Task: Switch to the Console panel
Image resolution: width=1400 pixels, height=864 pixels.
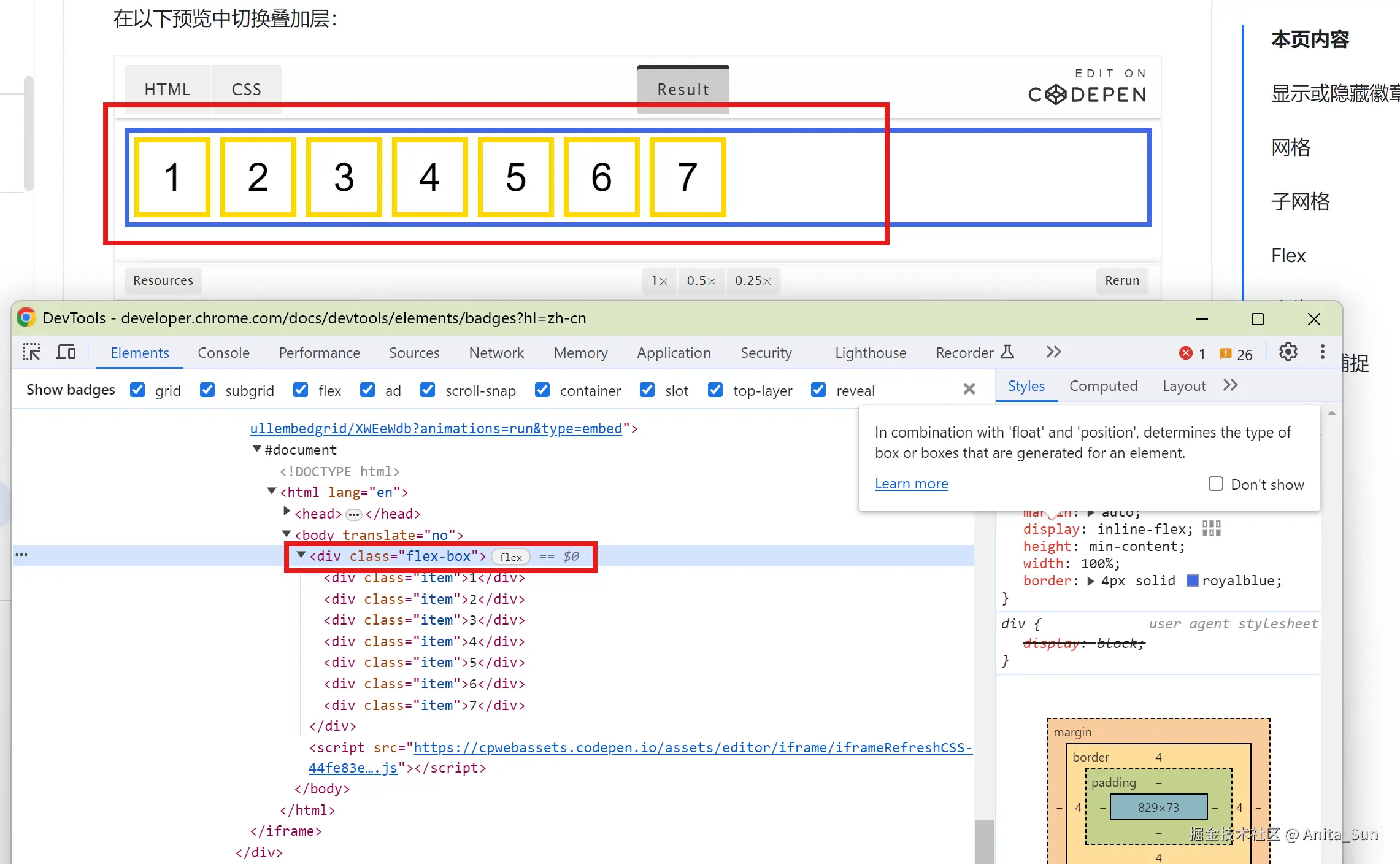Action: pos(223,353)
